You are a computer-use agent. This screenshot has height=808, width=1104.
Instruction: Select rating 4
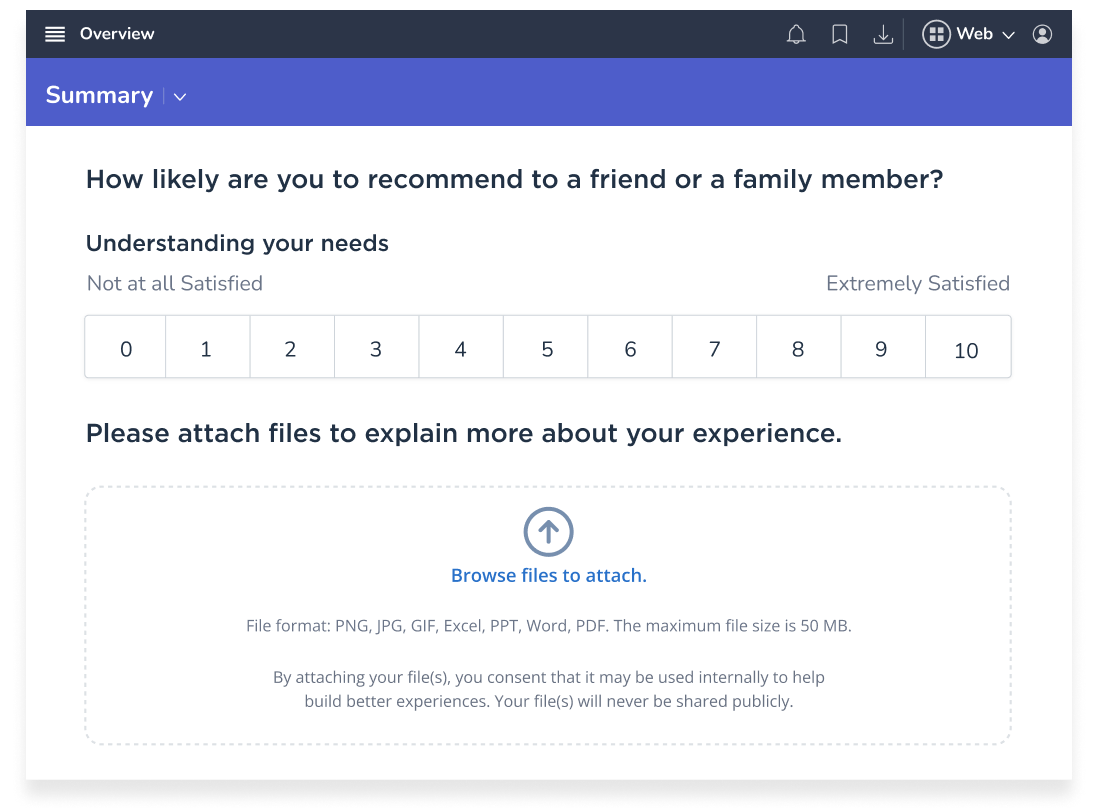[x=461, y=347]
